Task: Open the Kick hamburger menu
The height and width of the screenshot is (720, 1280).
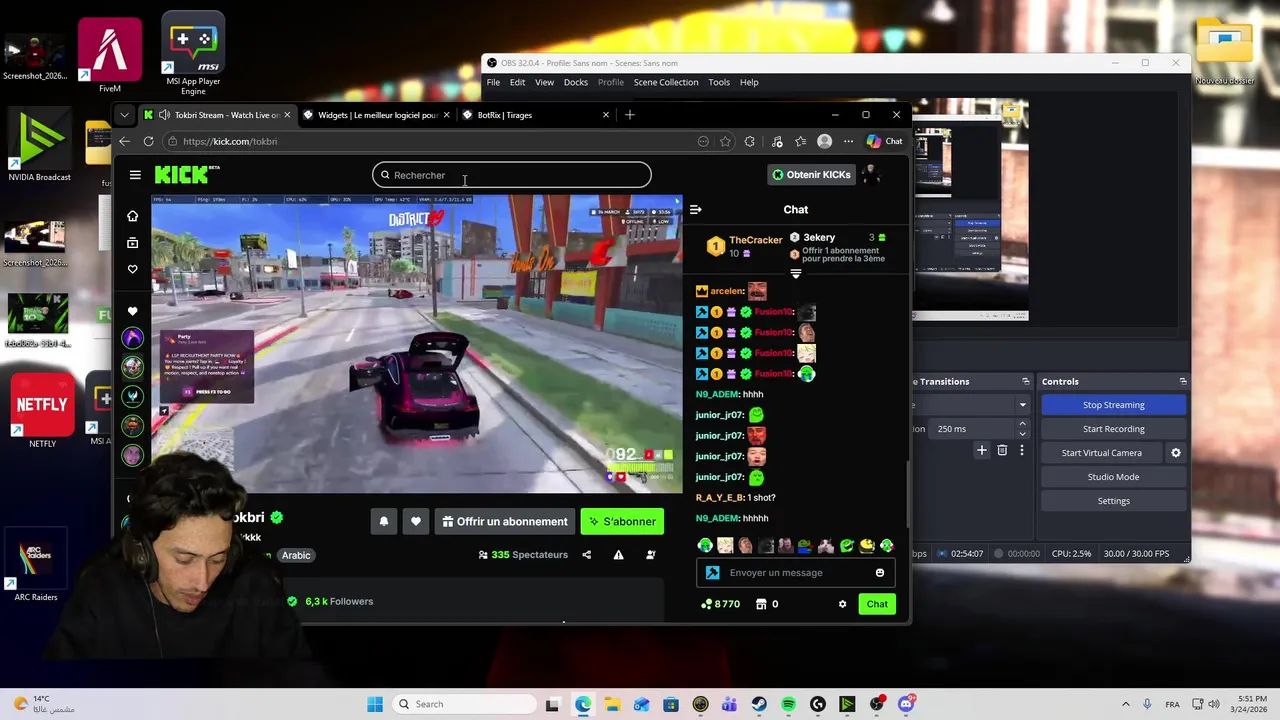Action: 135,175
